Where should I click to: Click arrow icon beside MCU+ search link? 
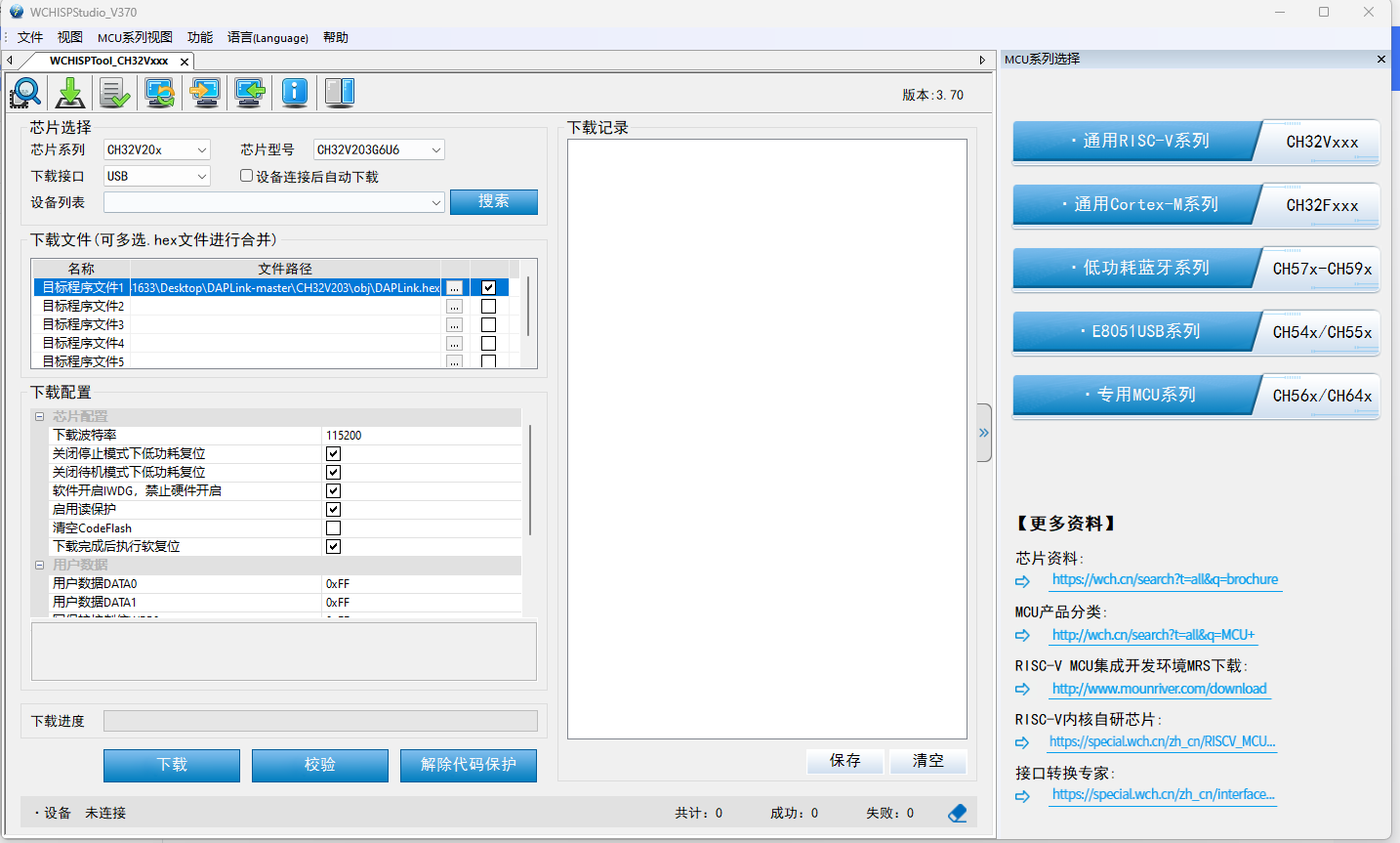(1022, 635)
